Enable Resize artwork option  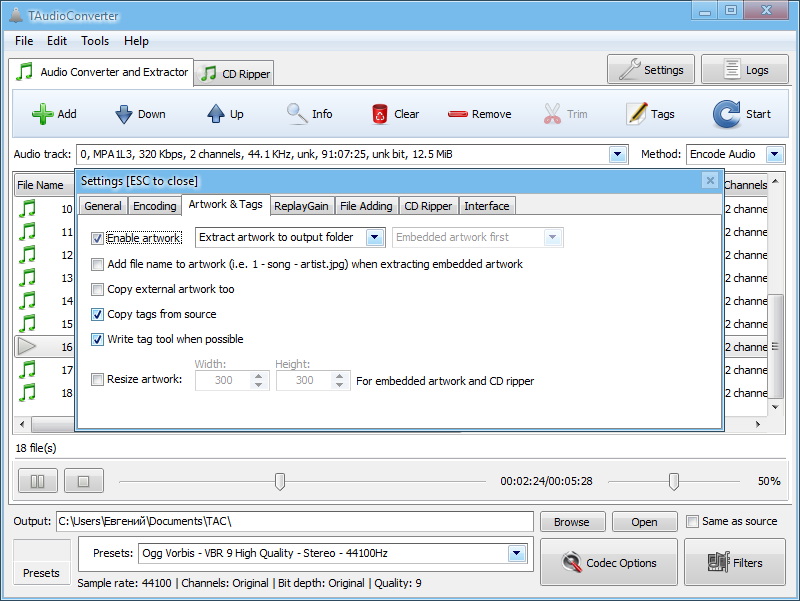click(97, 379)
